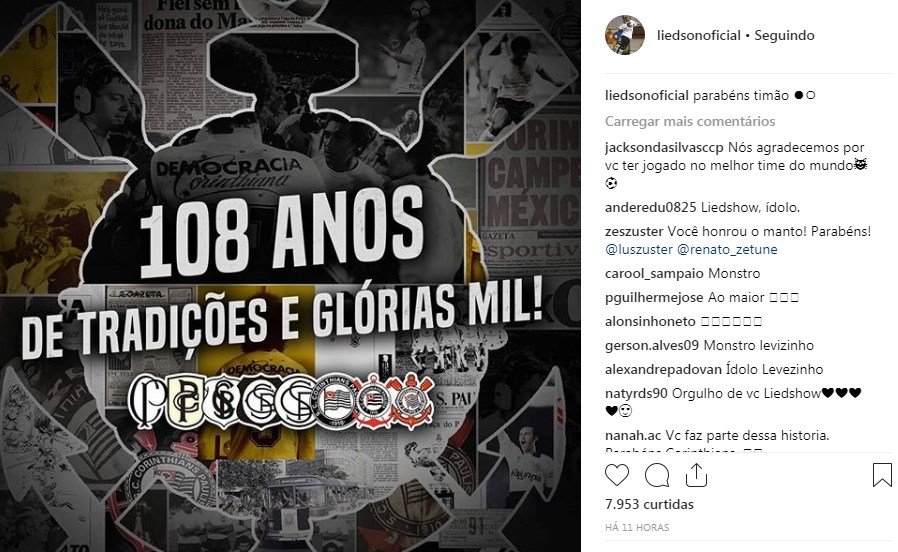The height and width of the screenshot is (552, 898).
Task: Expand Carregar mais comentários
Action: [690, 121]
